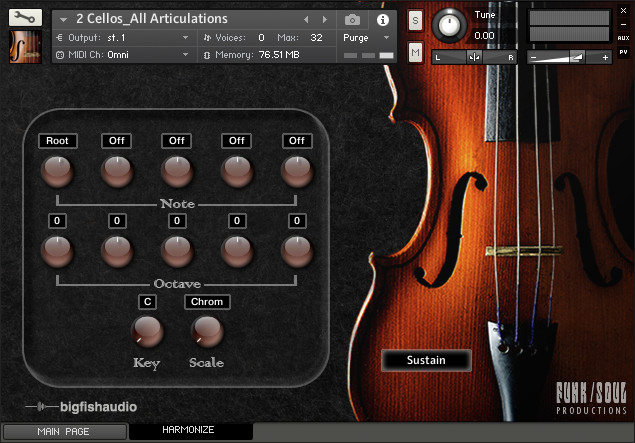Image resolution: width=635 pixels, height=443 pixels.
Task: Click the fifth Octave knob
Action: coord(297,252)
